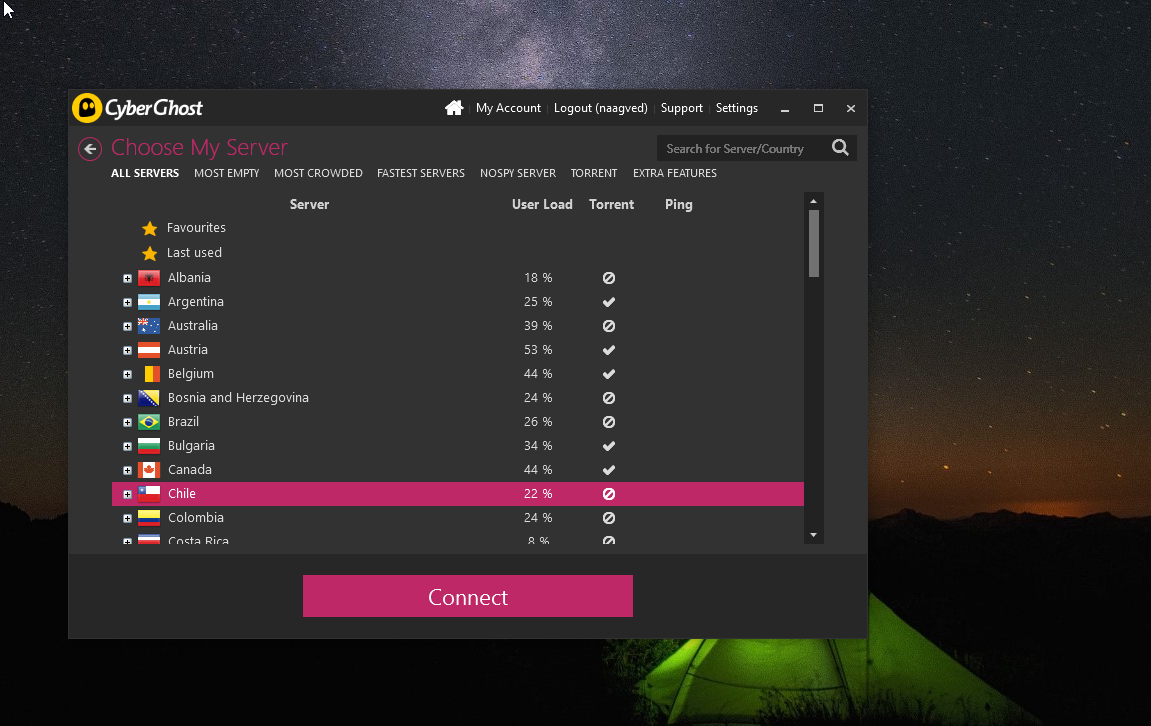Click the Bulgaria flag icon
The image size is (1151, 726).
[x=149, y=446]
